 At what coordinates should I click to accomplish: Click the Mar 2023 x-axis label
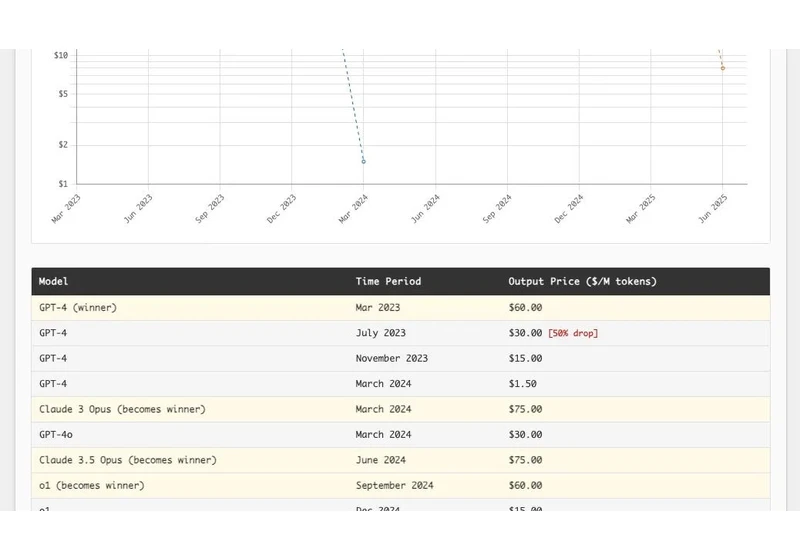[x=66, y=209]
